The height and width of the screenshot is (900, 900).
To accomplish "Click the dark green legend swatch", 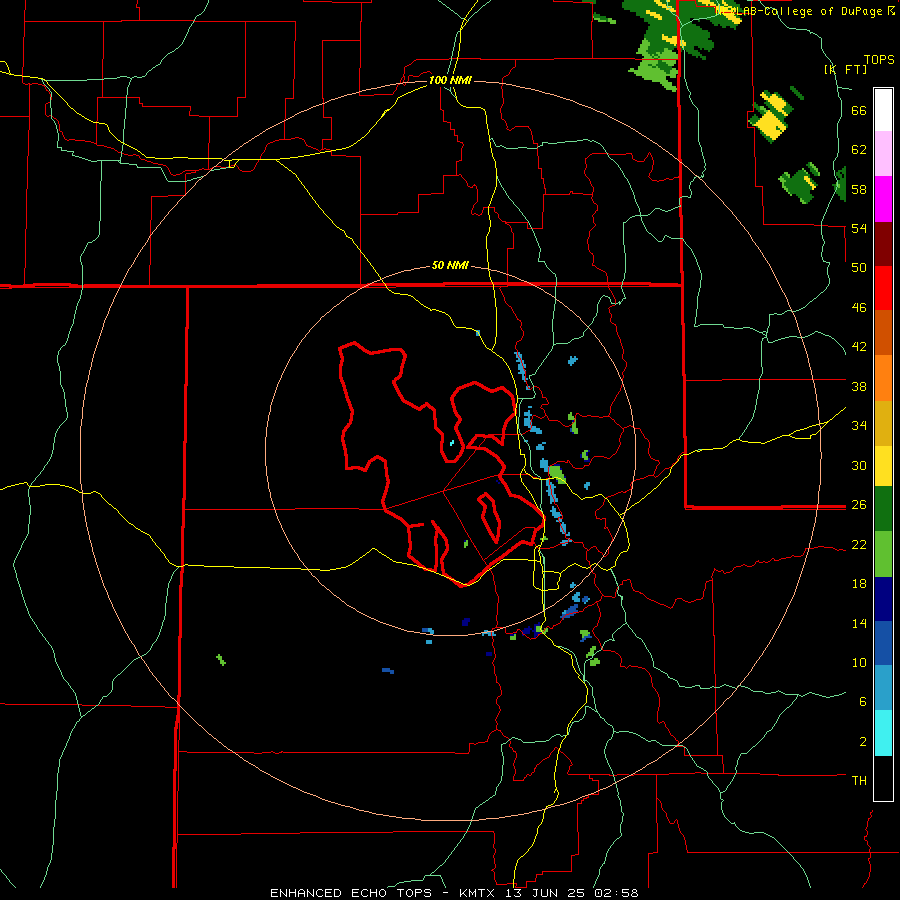I will point(883,509).
